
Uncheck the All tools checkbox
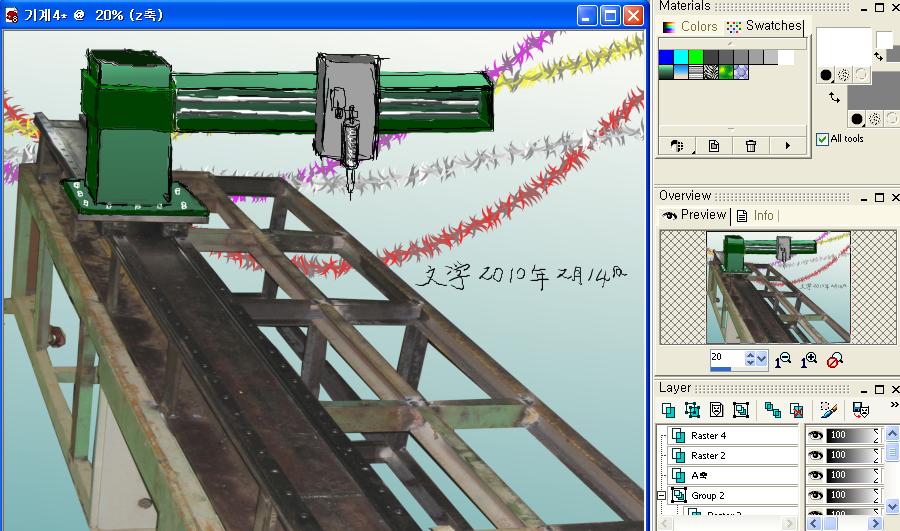pyautogui.click(x=822, y=139)
